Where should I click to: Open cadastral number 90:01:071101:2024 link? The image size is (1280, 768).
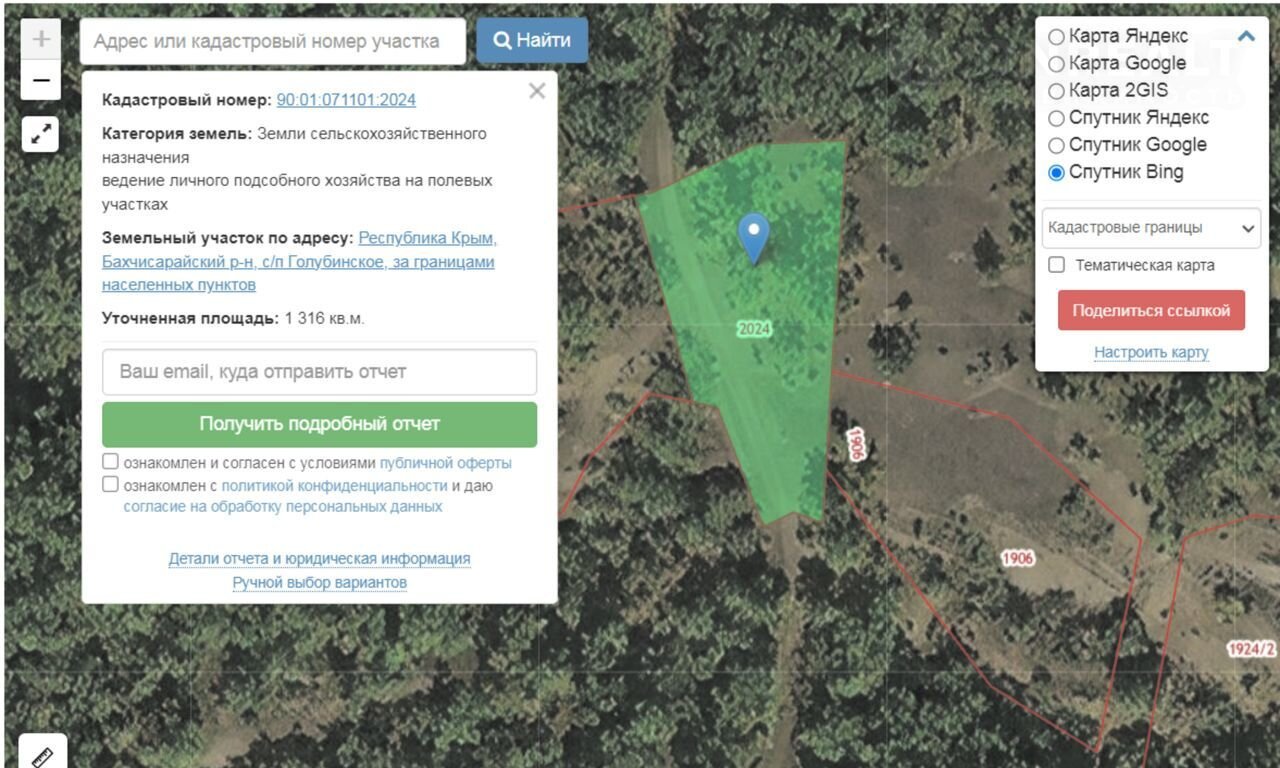click(346, 100)
